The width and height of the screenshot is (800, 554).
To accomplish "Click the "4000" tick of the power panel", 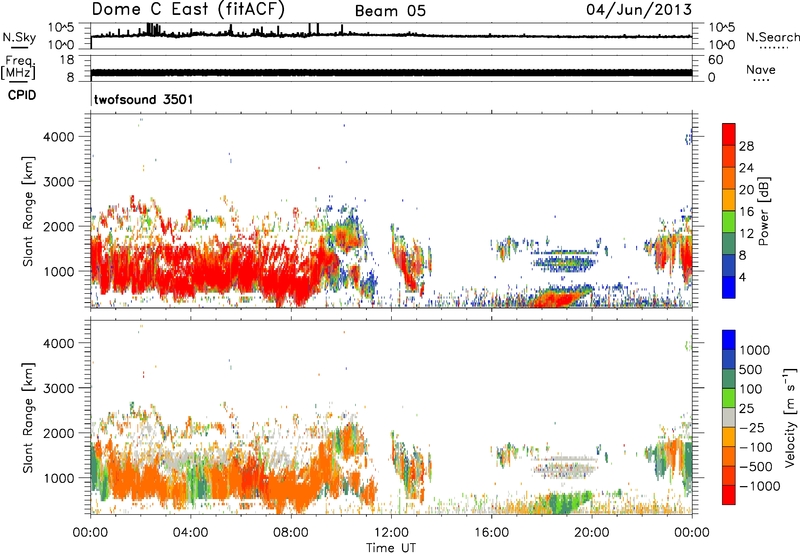I will pyautogui.click(x=59, y=137).
